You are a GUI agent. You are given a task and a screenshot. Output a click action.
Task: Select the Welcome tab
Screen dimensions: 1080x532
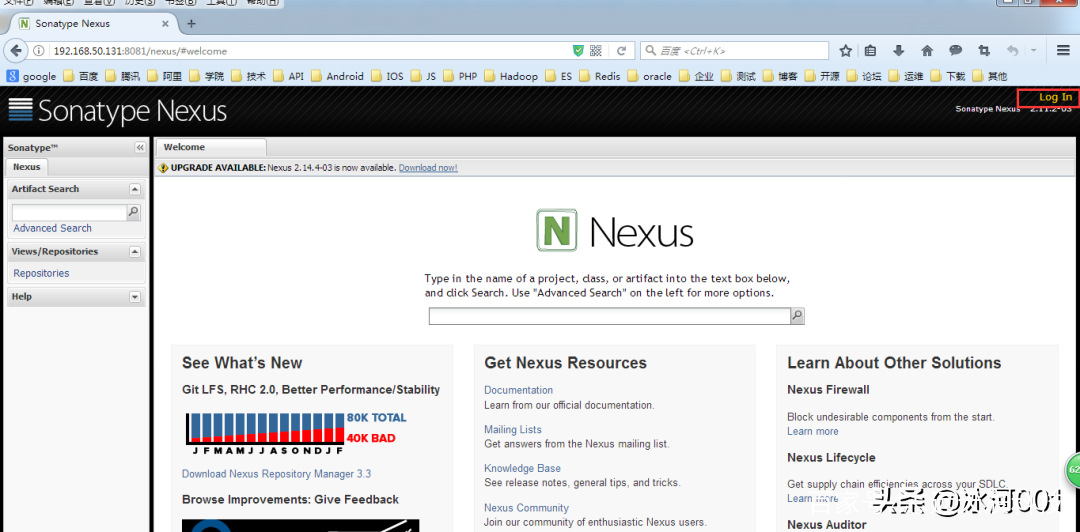click(211, 147)
